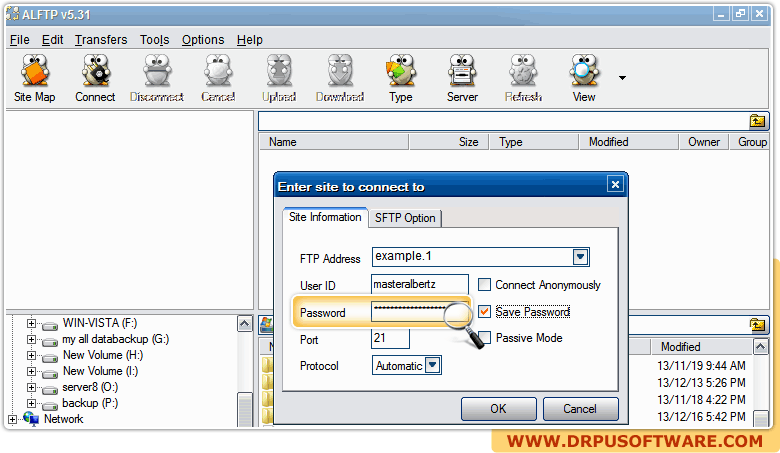Enable the Passive Mode checkbox

[x=485, y=338]
